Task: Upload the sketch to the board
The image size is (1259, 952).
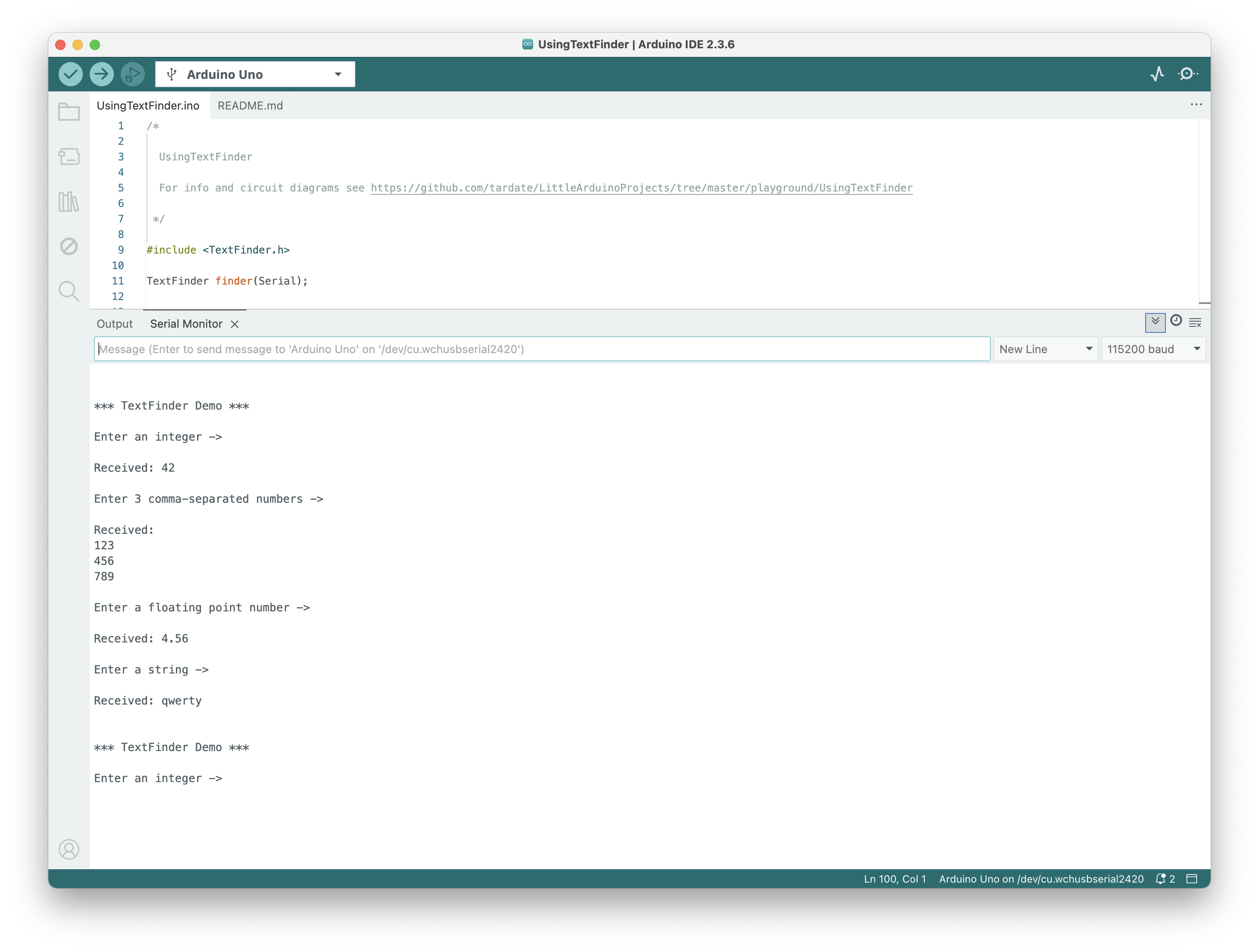Action: pos(101,74)
